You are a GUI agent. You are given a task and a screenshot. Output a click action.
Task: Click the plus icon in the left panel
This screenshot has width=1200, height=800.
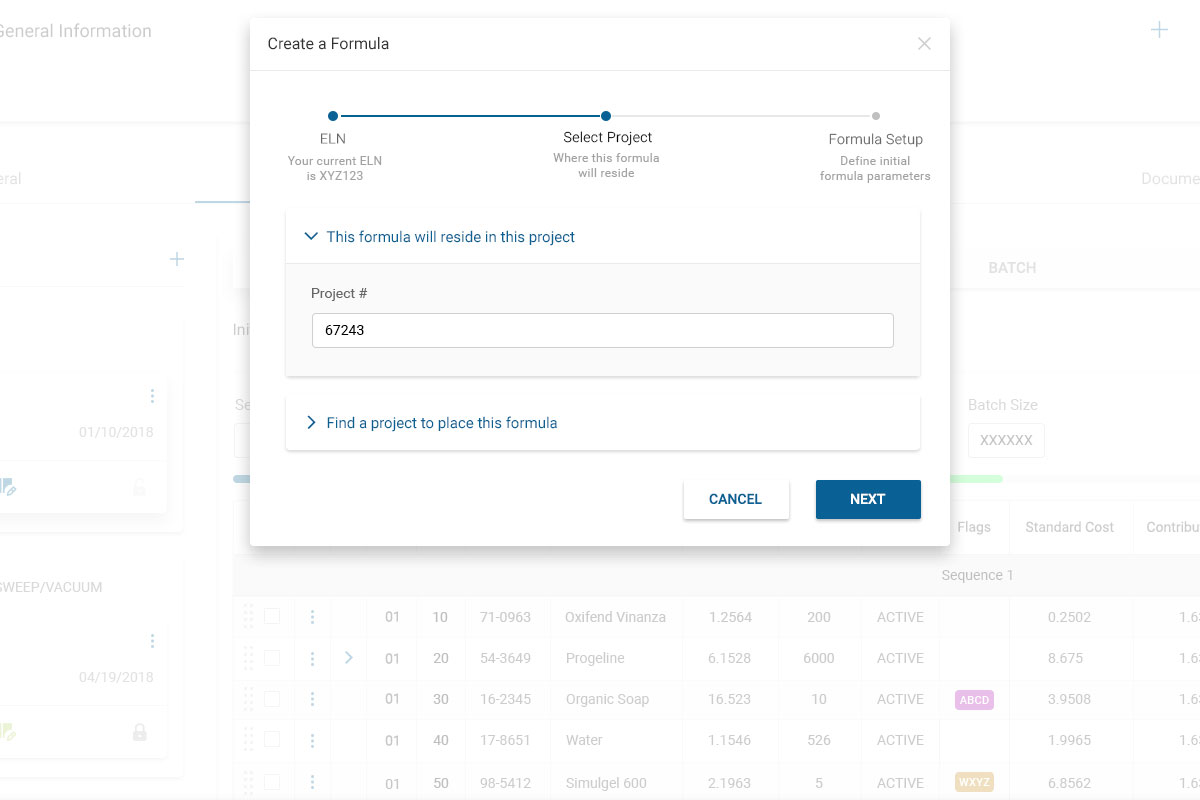point(177,259)
